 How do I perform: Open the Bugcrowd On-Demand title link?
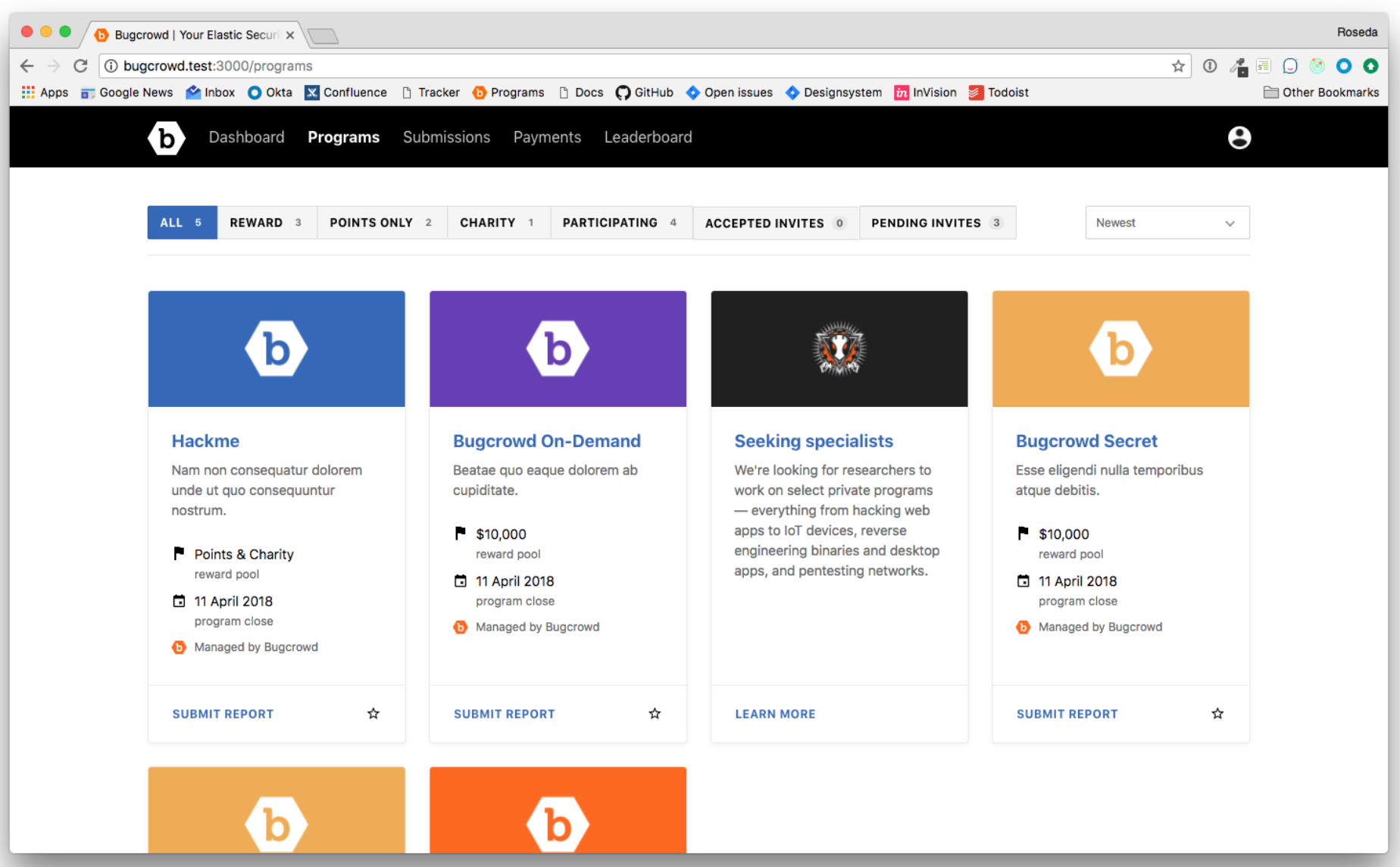pyautogui.click(x=547, y=441)
